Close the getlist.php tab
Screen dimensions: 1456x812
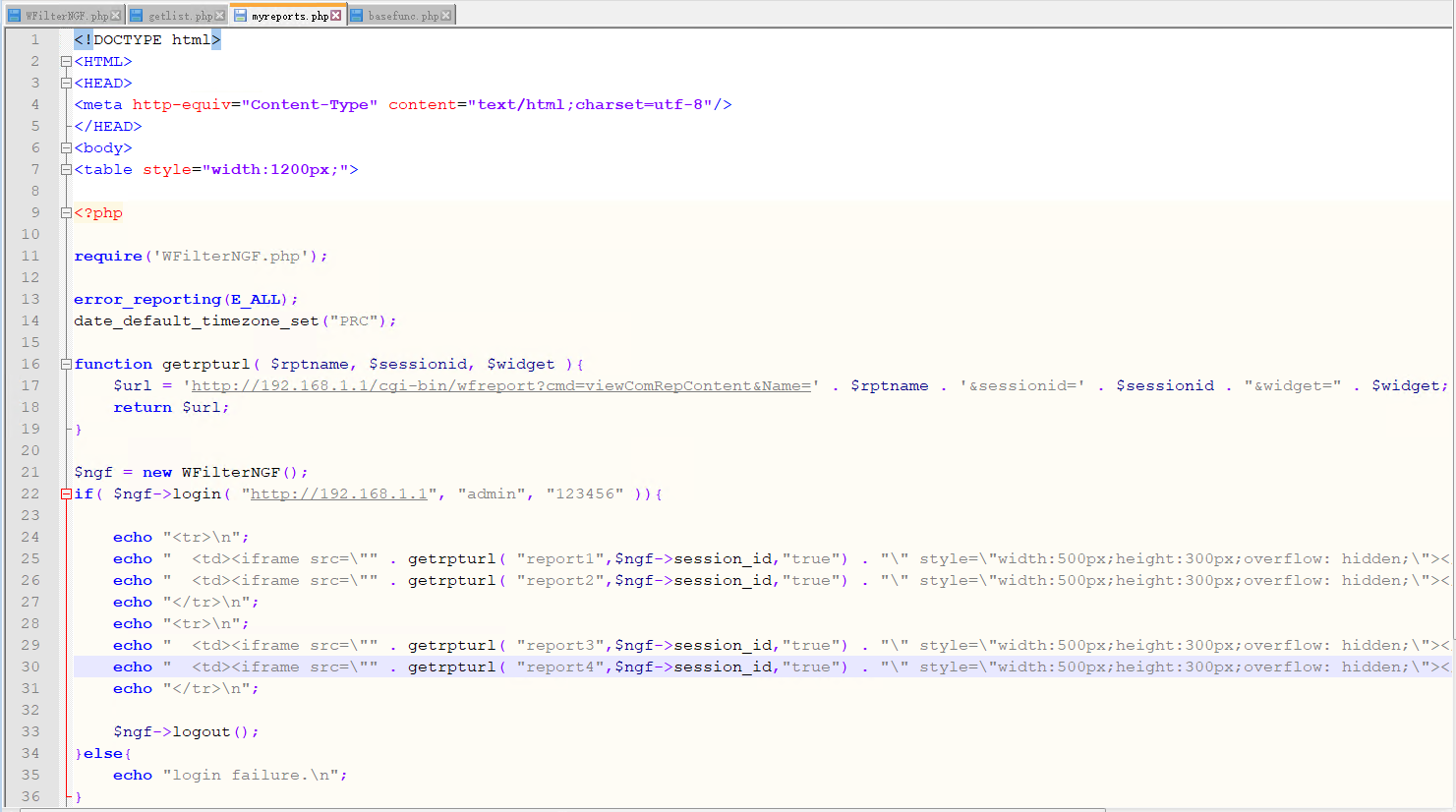[219, 16]
